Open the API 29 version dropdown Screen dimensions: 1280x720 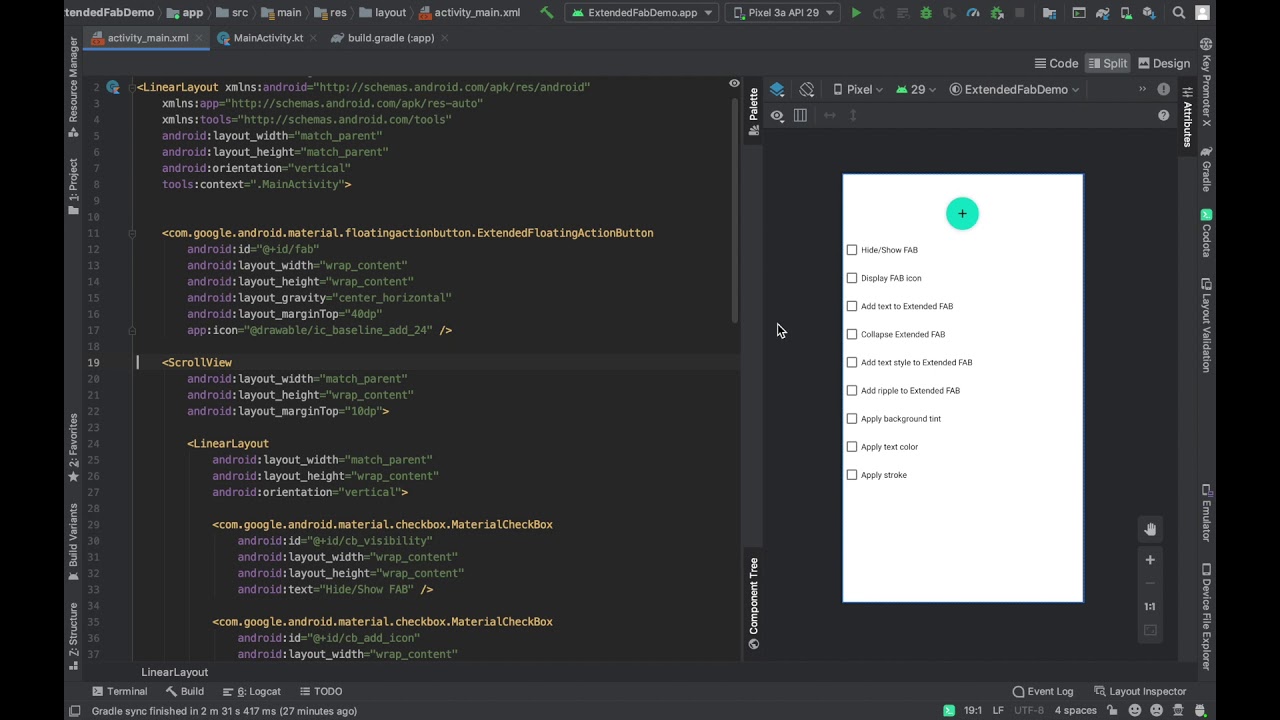915,89
